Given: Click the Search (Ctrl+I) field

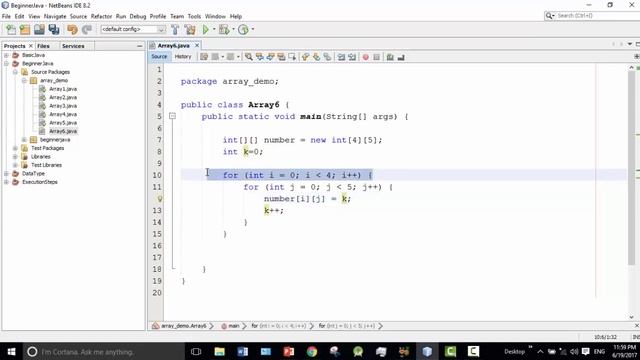Looking at the screenshot, I should point(592,16).
